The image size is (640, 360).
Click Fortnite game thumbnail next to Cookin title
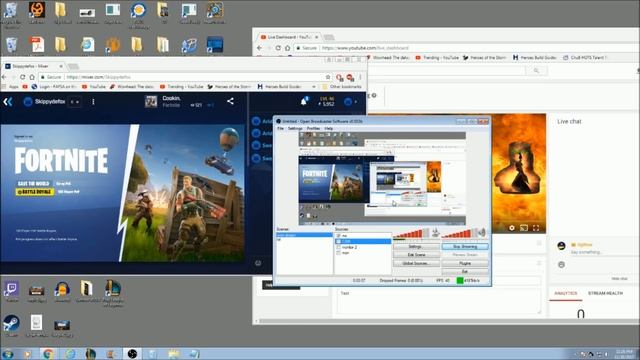pyautogui.click(x=151, y=102)
